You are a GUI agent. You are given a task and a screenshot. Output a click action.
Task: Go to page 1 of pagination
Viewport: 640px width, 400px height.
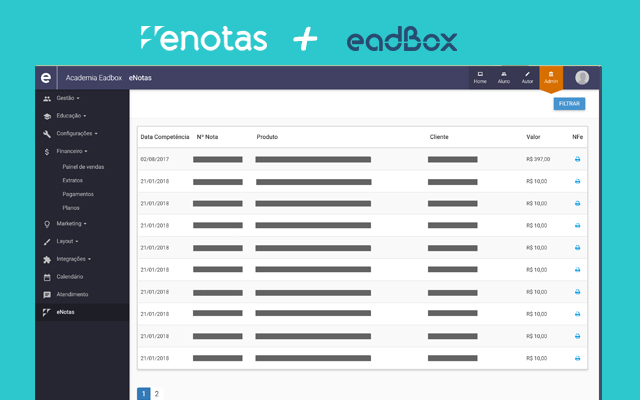(x=144, y=394)
